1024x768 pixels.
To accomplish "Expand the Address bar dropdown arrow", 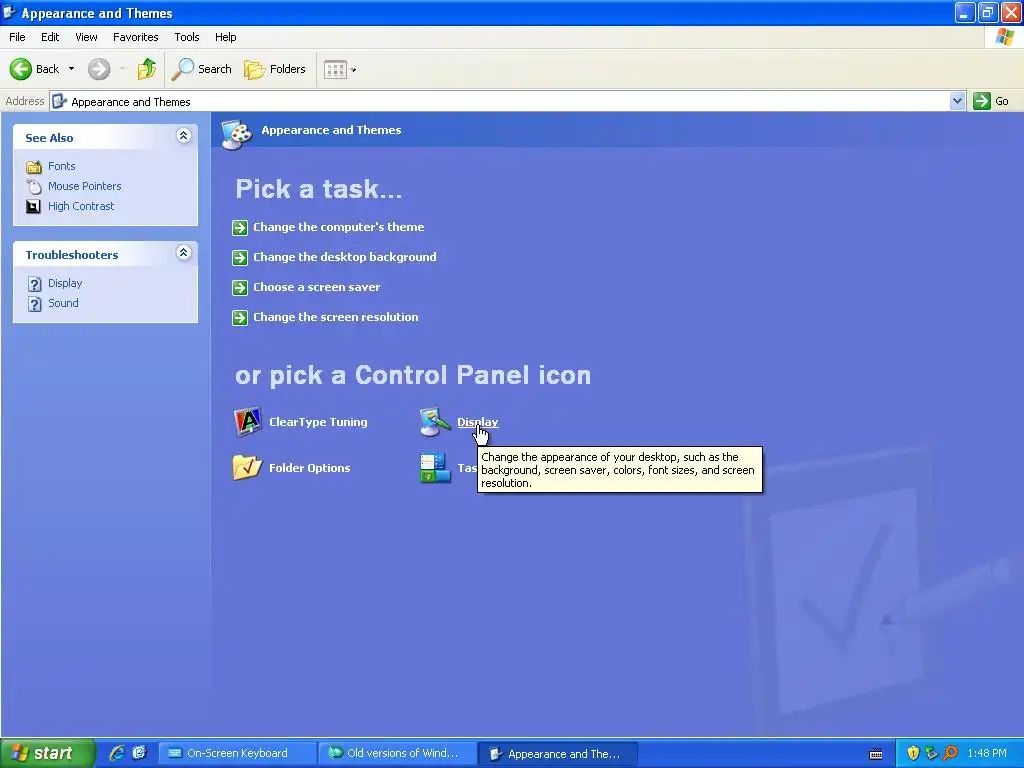I will (x=957, y=101).
